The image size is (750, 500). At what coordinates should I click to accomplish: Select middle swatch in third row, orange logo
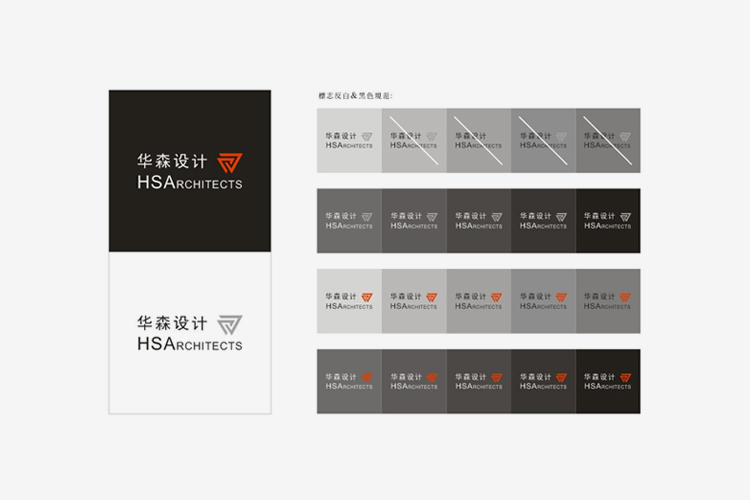pos(479,301)
